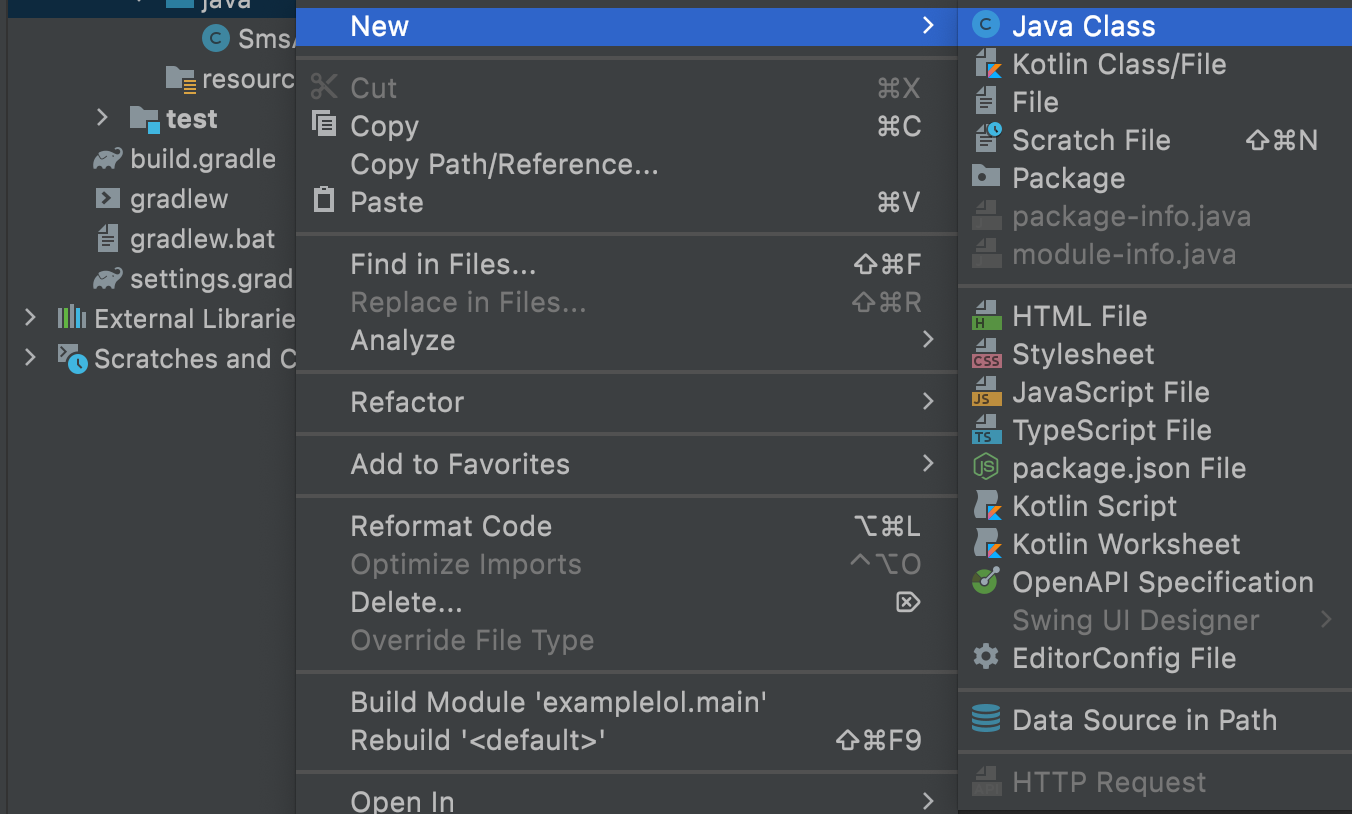Choose Kotlin Worksheet menu entry
The image size is (1352, 814).
point(1155,544)
